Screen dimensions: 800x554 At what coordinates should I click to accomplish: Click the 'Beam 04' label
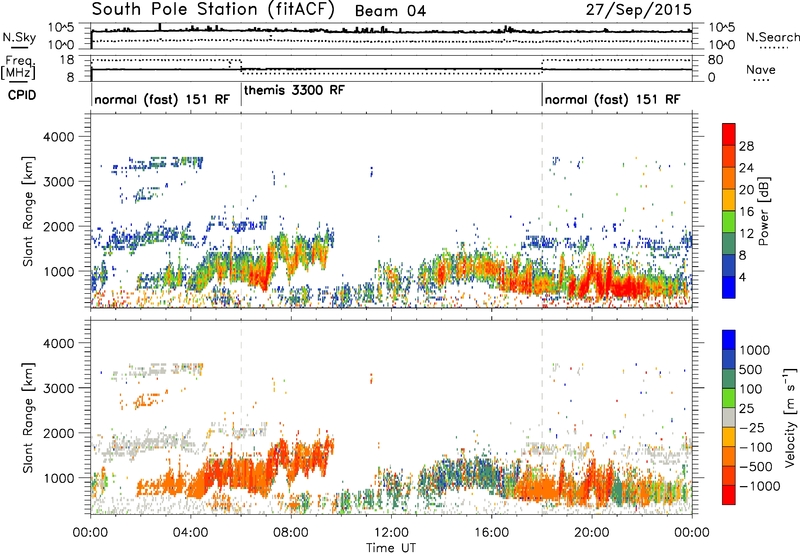pos(390,11)
